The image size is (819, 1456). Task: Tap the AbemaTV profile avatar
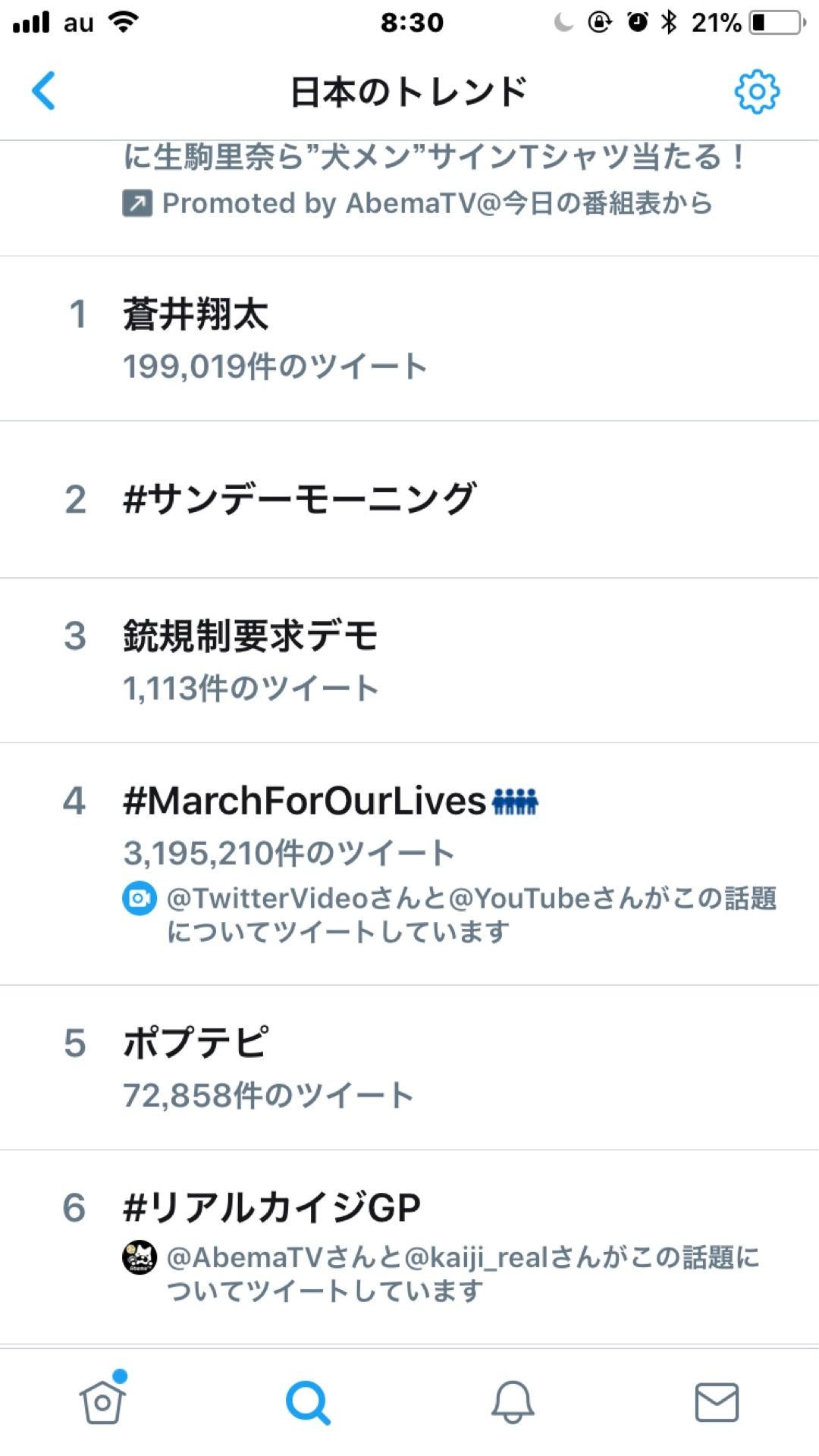140,1258
